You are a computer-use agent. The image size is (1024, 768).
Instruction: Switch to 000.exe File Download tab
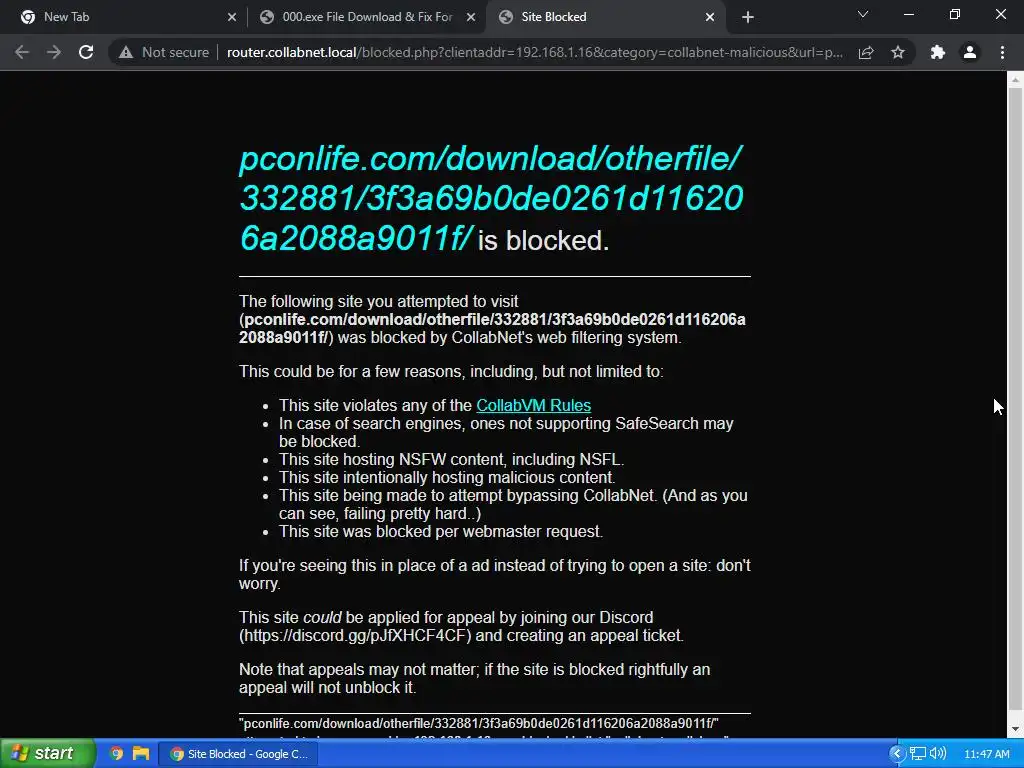tap(366, 17)
